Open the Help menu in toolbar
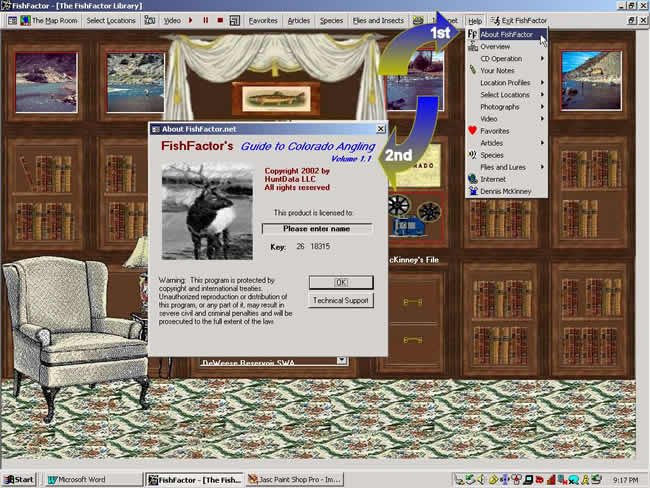The image size is (650, 488). [x=475, y=21]
